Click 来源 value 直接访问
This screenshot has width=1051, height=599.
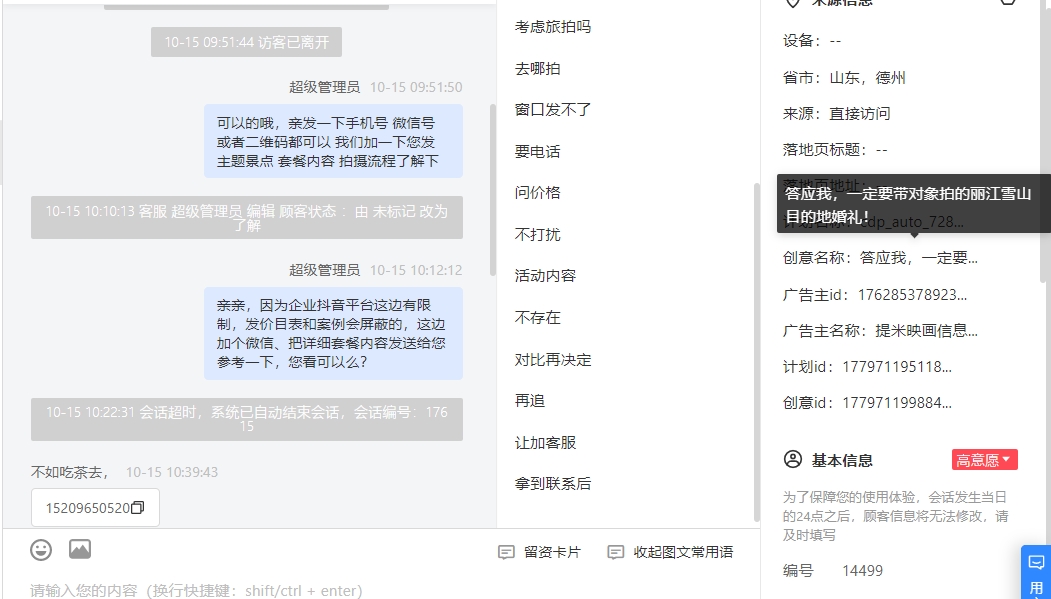[860, 114]
